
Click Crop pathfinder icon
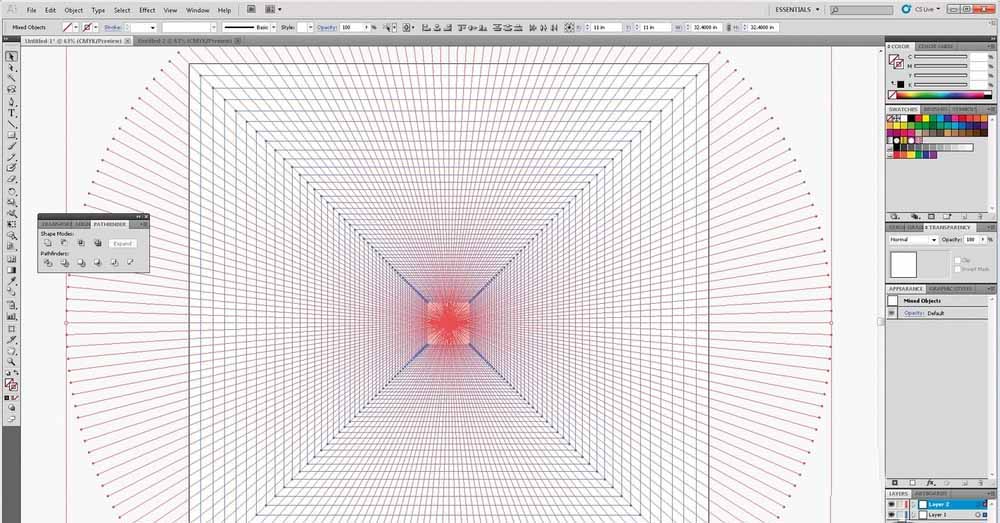pos(98,262)
